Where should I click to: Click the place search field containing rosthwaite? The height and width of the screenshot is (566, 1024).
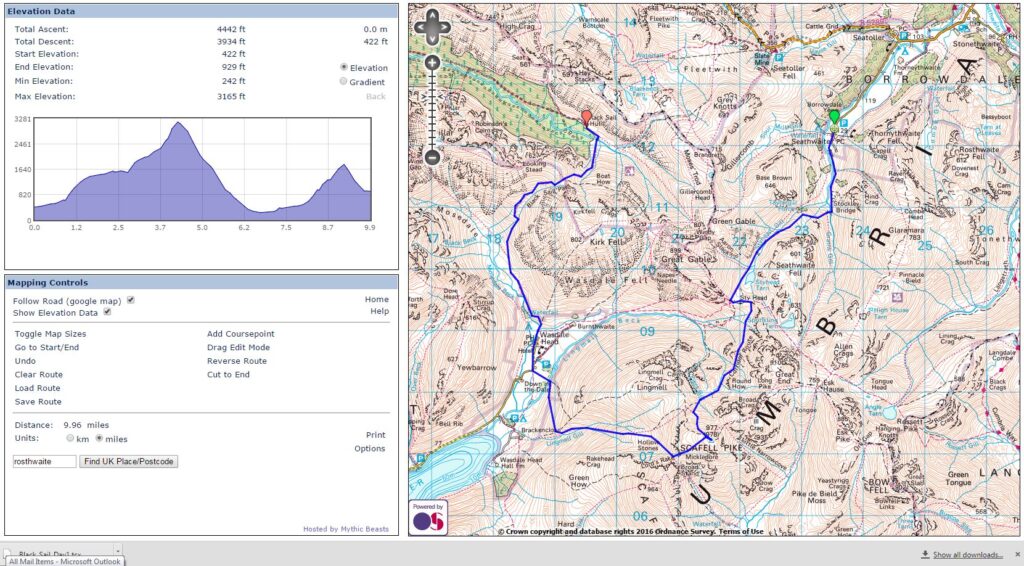pyautogui.click(x=44, y=461)
